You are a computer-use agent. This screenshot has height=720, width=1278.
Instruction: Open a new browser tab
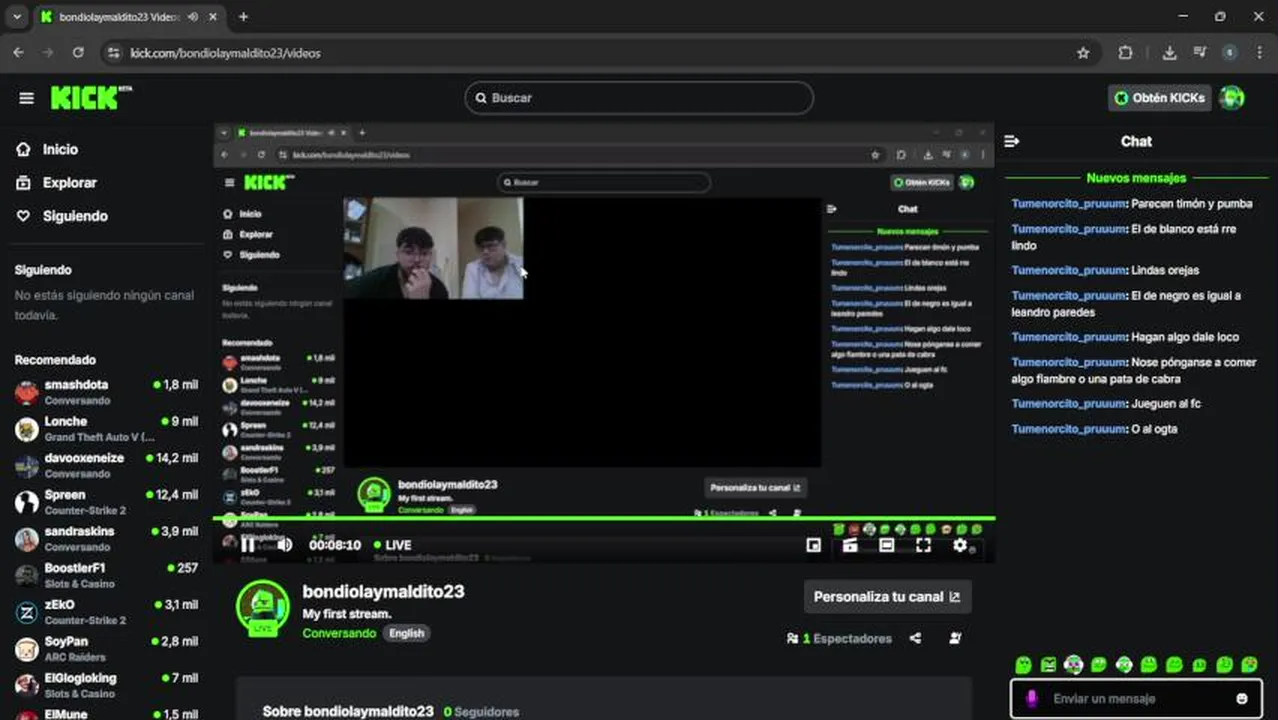pos(243,17)
